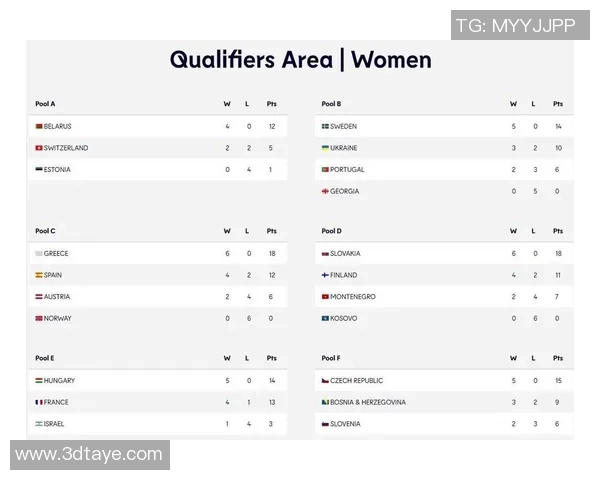
Task: Click the Georgia flag icon
Action: 325,191
